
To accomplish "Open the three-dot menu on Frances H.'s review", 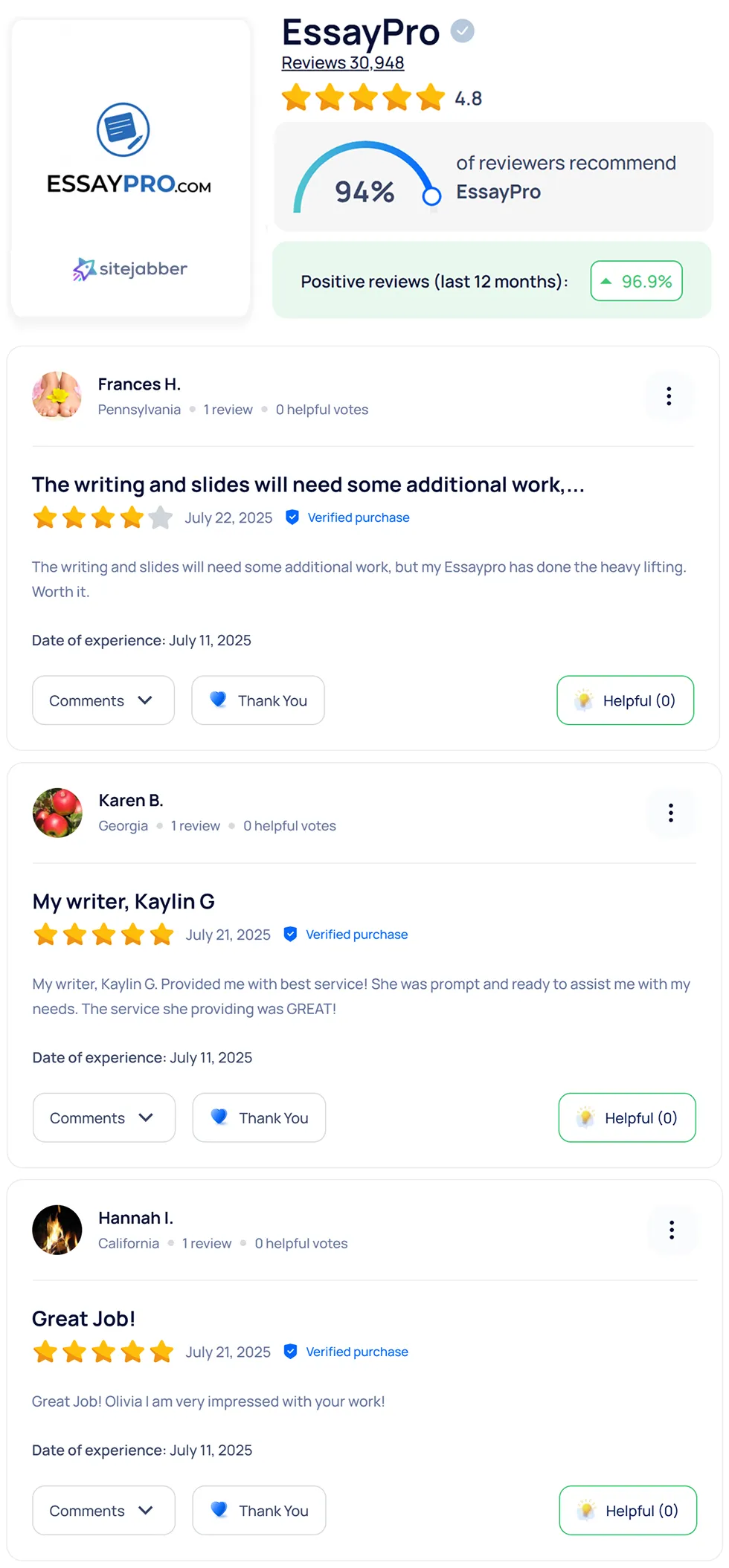I will click(669, 396).
